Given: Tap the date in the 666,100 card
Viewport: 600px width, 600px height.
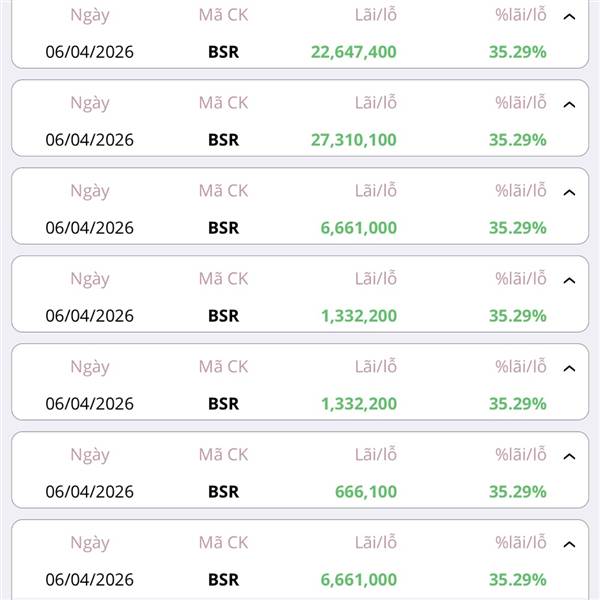Looking at the screenshot, I should [x=89, y=492].
